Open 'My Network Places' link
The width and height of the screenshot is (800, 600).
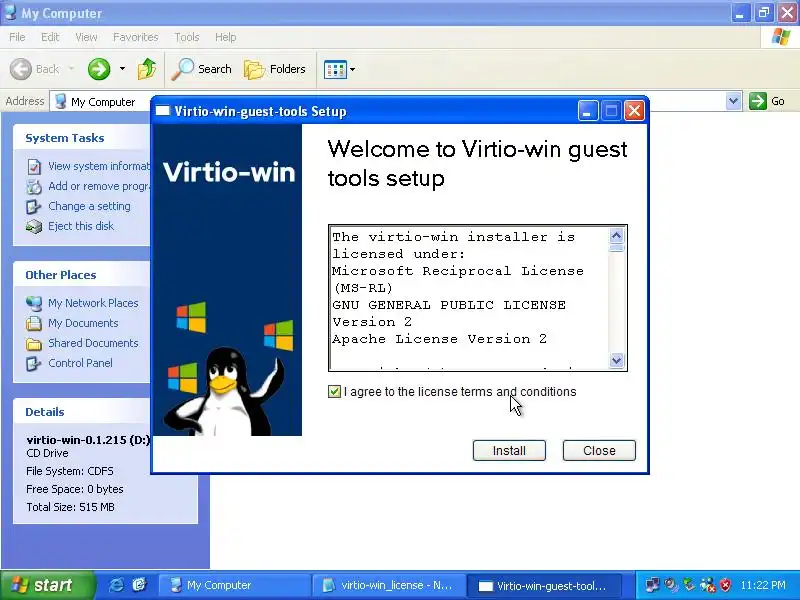pos(93,303)
